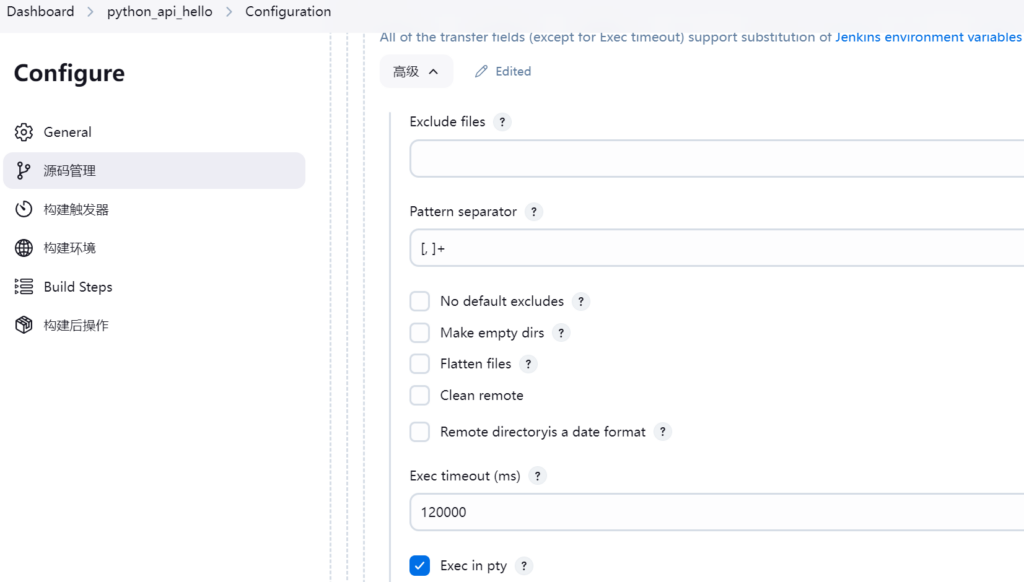Open the Dashboard breadcrumb
Viewport: 1024px width, 582px height.
40,12
